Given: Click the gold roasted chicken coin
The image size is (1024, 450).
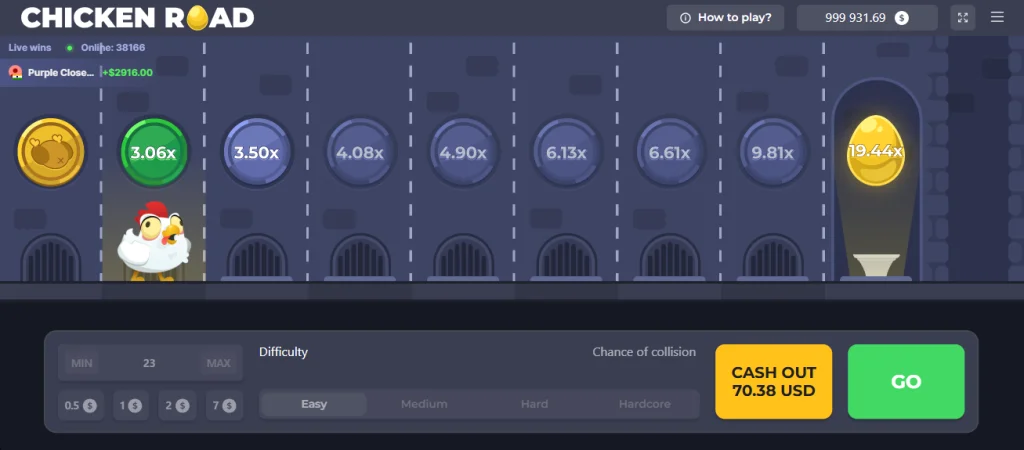Looking at the screenshot, I should (50, 152).
